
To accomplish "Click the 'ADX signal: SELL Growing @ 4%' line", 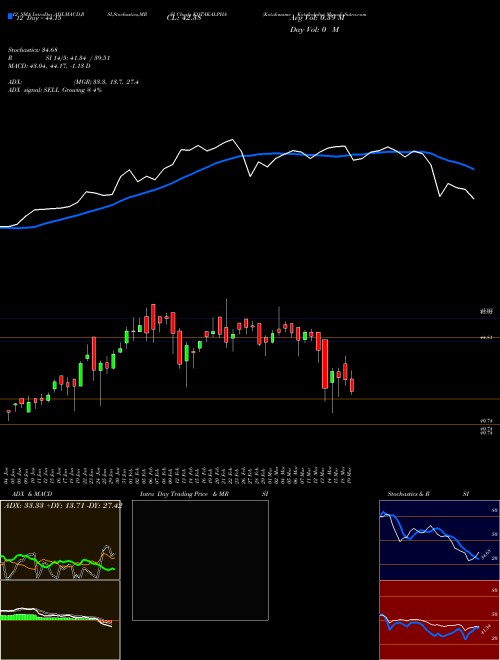I will [55, 90].
